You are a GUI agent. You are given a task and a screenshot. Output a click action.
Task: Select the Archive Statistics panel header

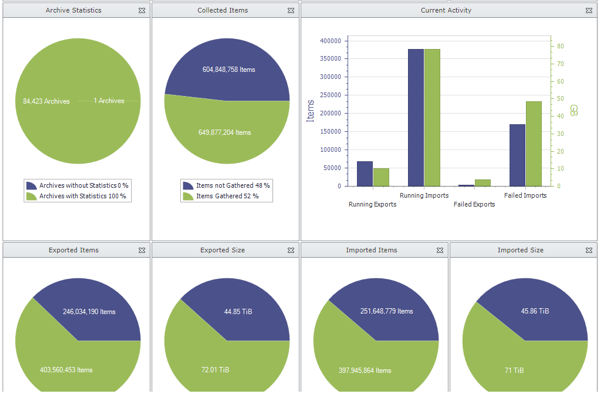pyautogui.click(x=76, y=10)
